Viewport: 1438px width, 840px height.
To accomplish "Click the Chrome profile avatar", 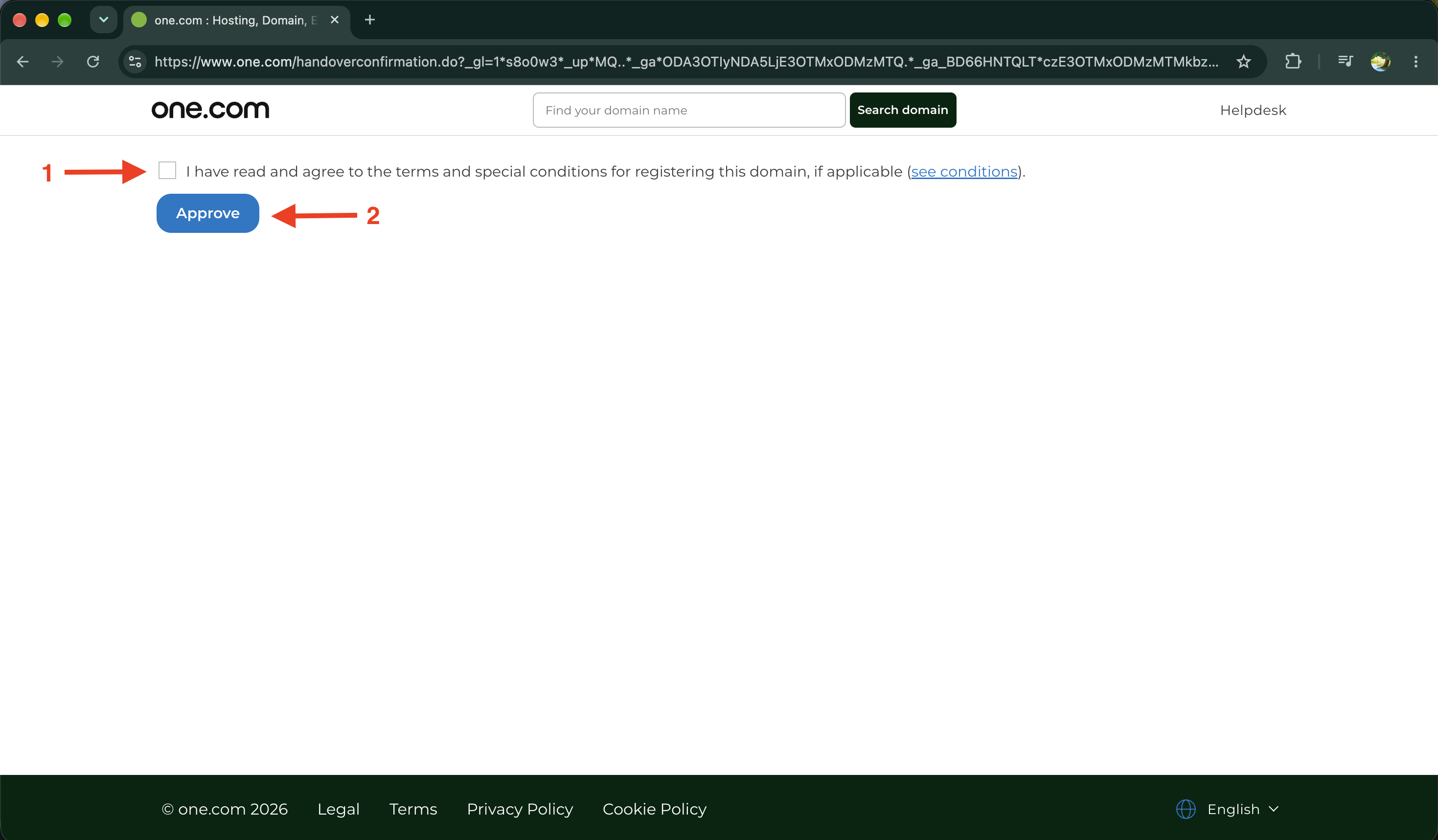I will (x=1380, y=62).
